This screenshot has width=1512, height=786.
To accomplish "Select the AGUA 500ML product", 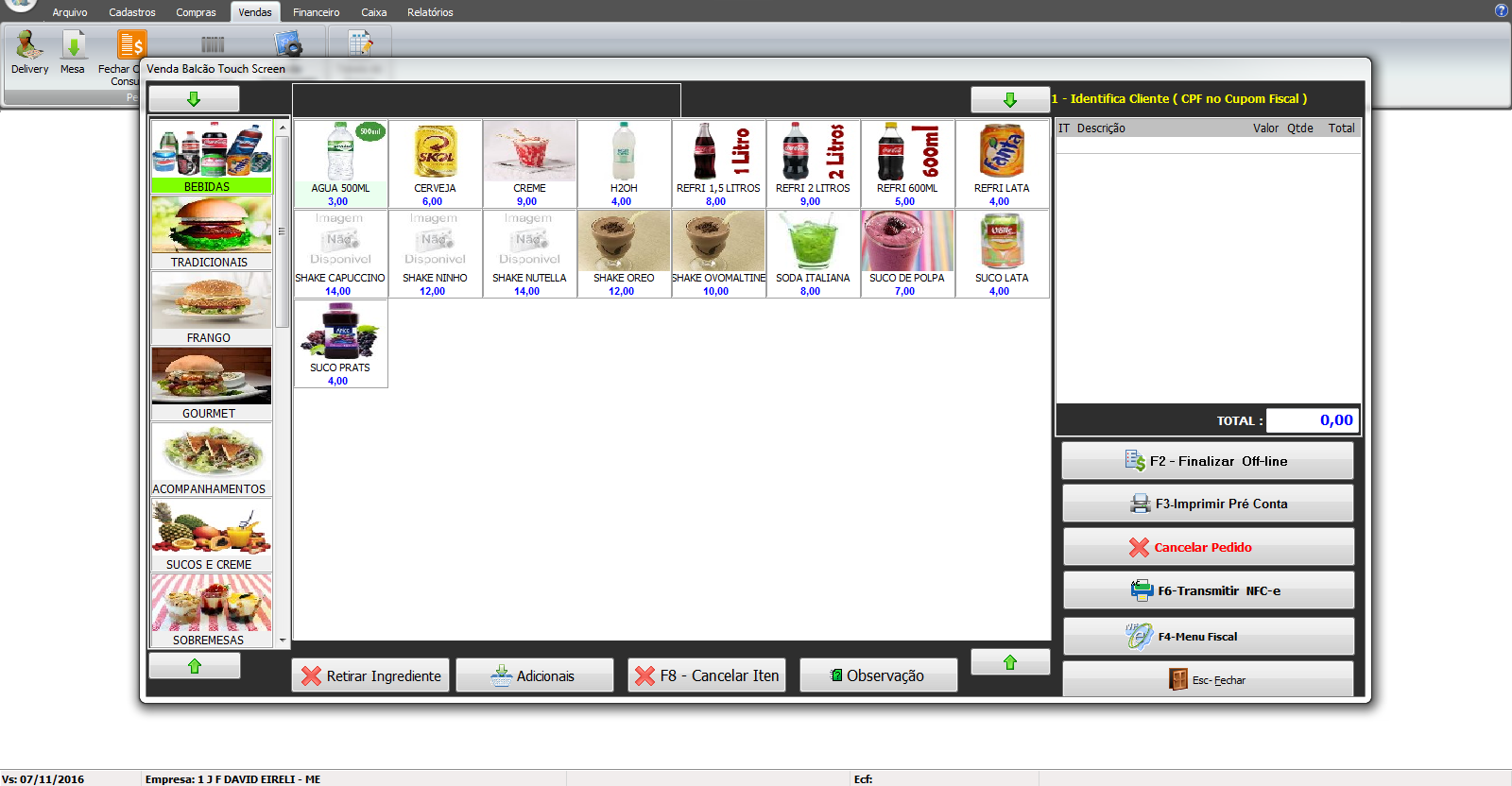I will click(340, 163).
